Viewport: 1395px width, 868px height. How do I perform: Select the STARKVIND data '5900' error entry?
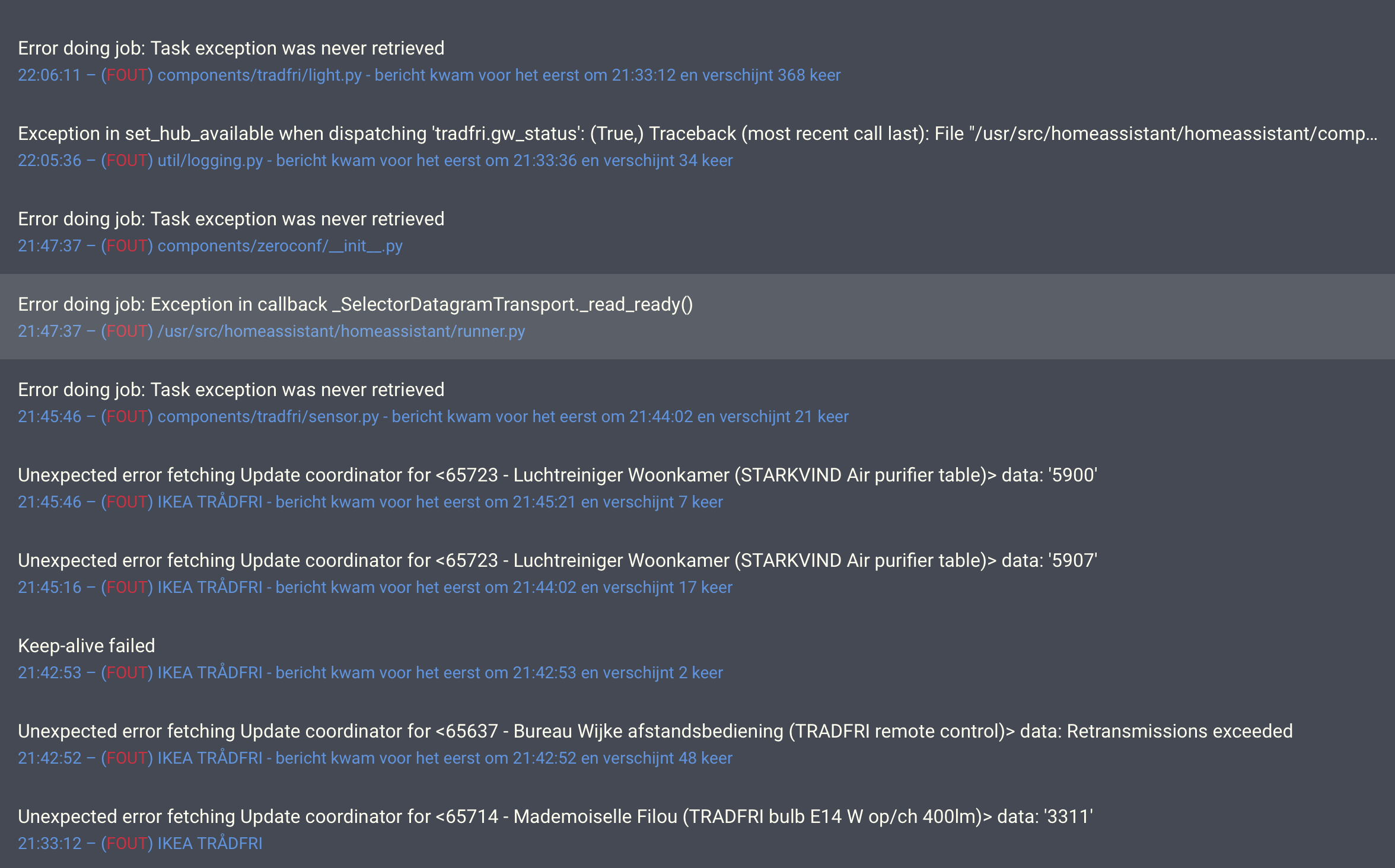[558, 474]
